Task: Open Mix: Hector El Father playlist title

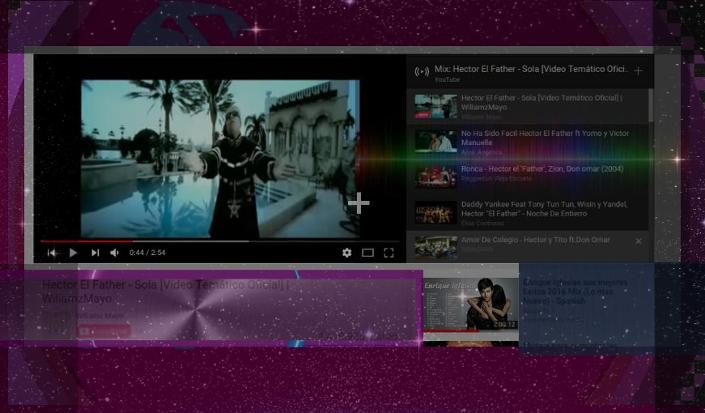Action: pos(530,69)
